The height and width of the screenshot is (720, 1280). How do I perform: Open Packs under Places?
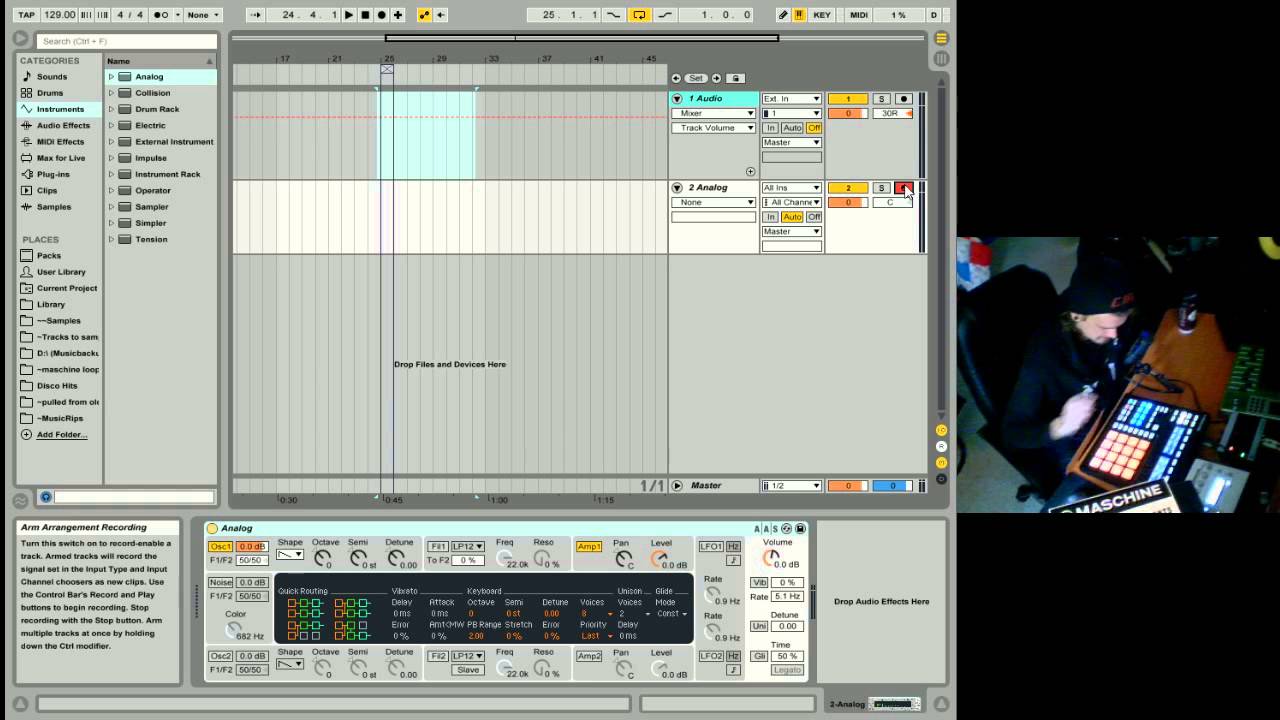click(49, 256)
